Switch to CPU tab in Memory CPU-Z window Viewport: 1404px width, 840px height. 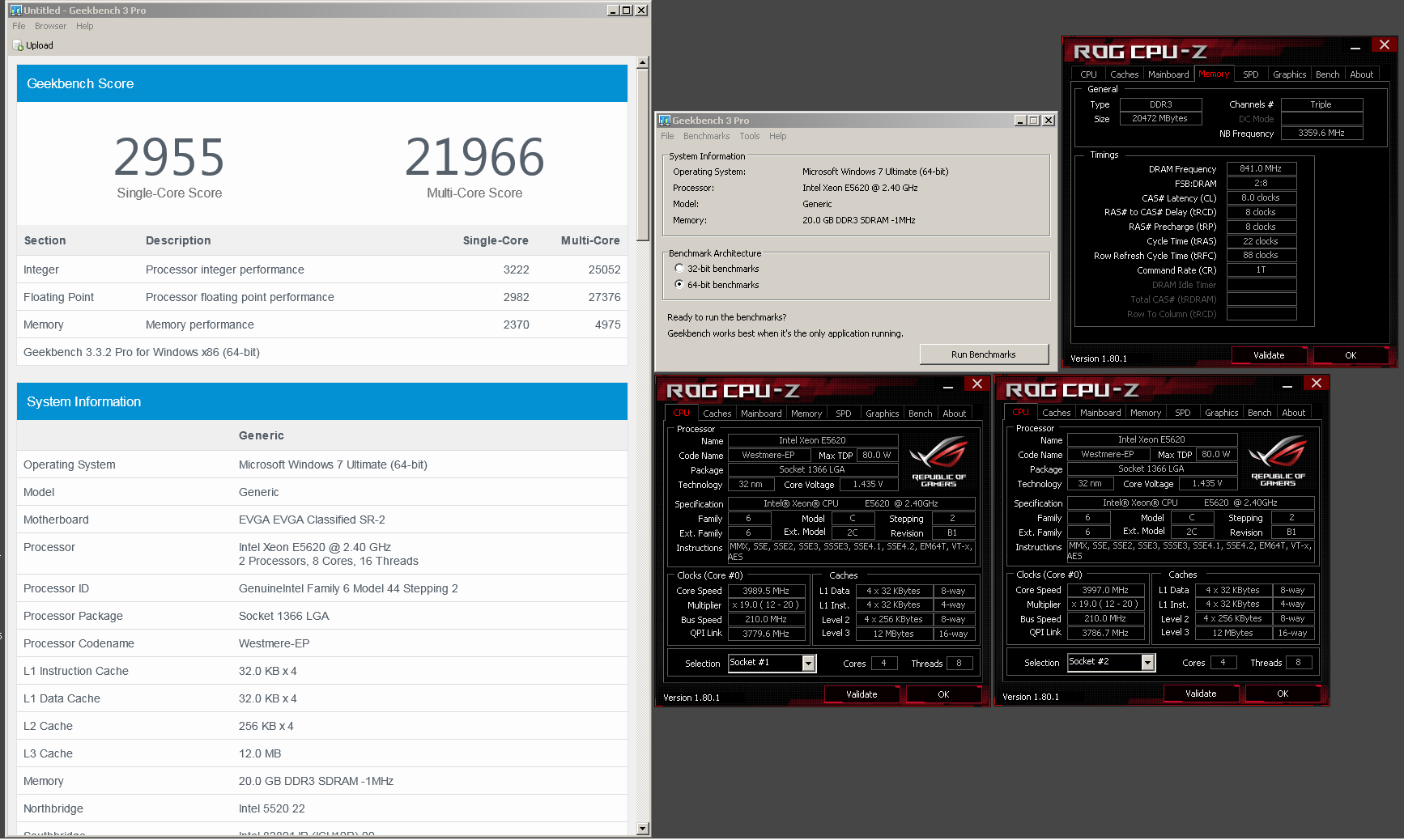(1089, 74)
